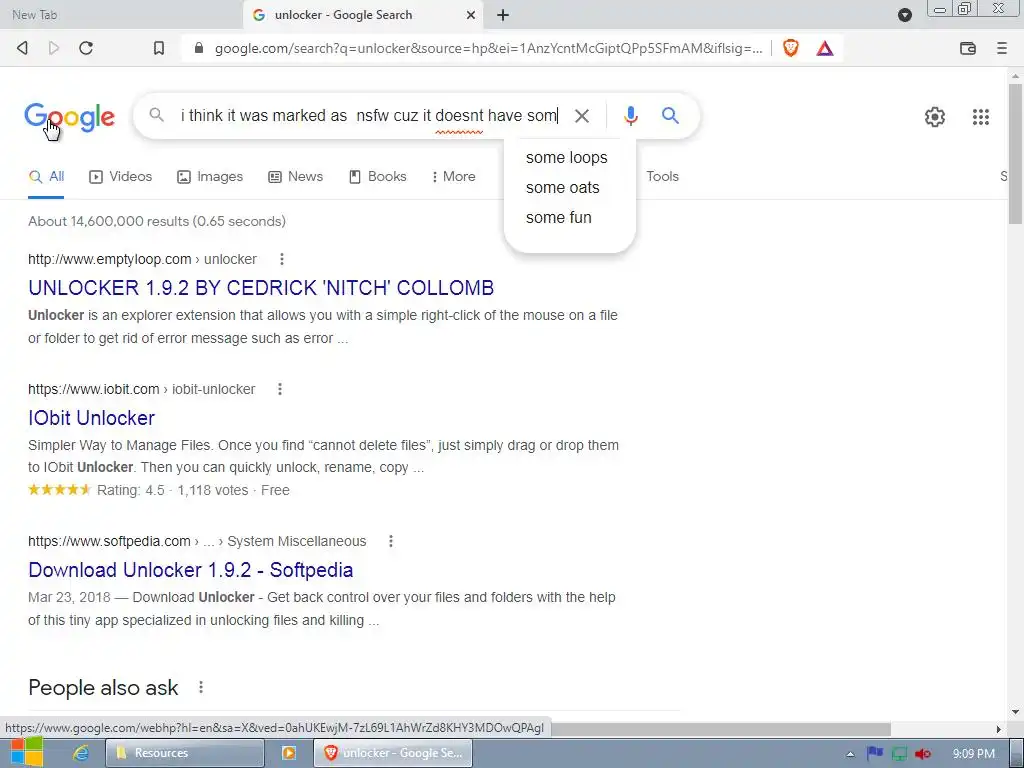This screenshot has height=768, width=1024.
Task: Click the 9:09 PM taskbar clock
Action: [974, 754]
